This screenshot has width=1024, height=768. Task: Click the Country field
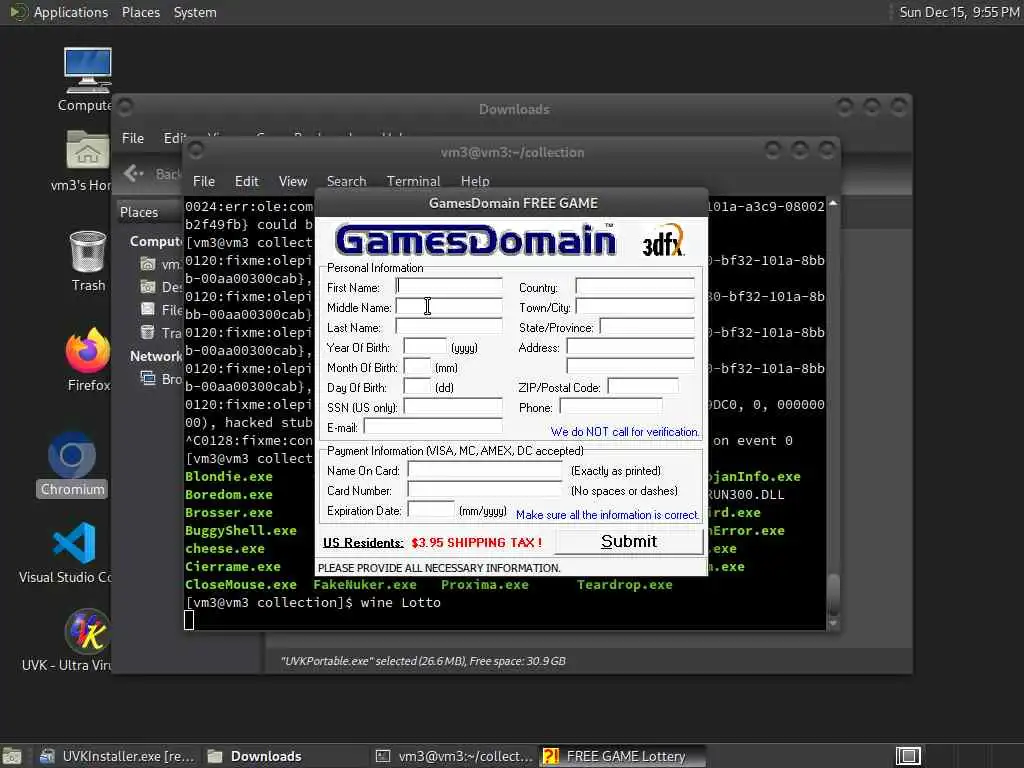coord(635,287)
